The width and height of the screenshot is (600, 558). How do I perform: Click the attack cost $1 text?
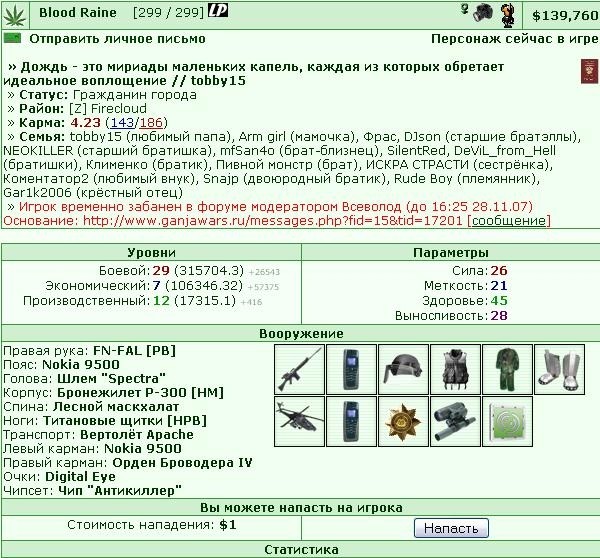[x=228, y=525]
